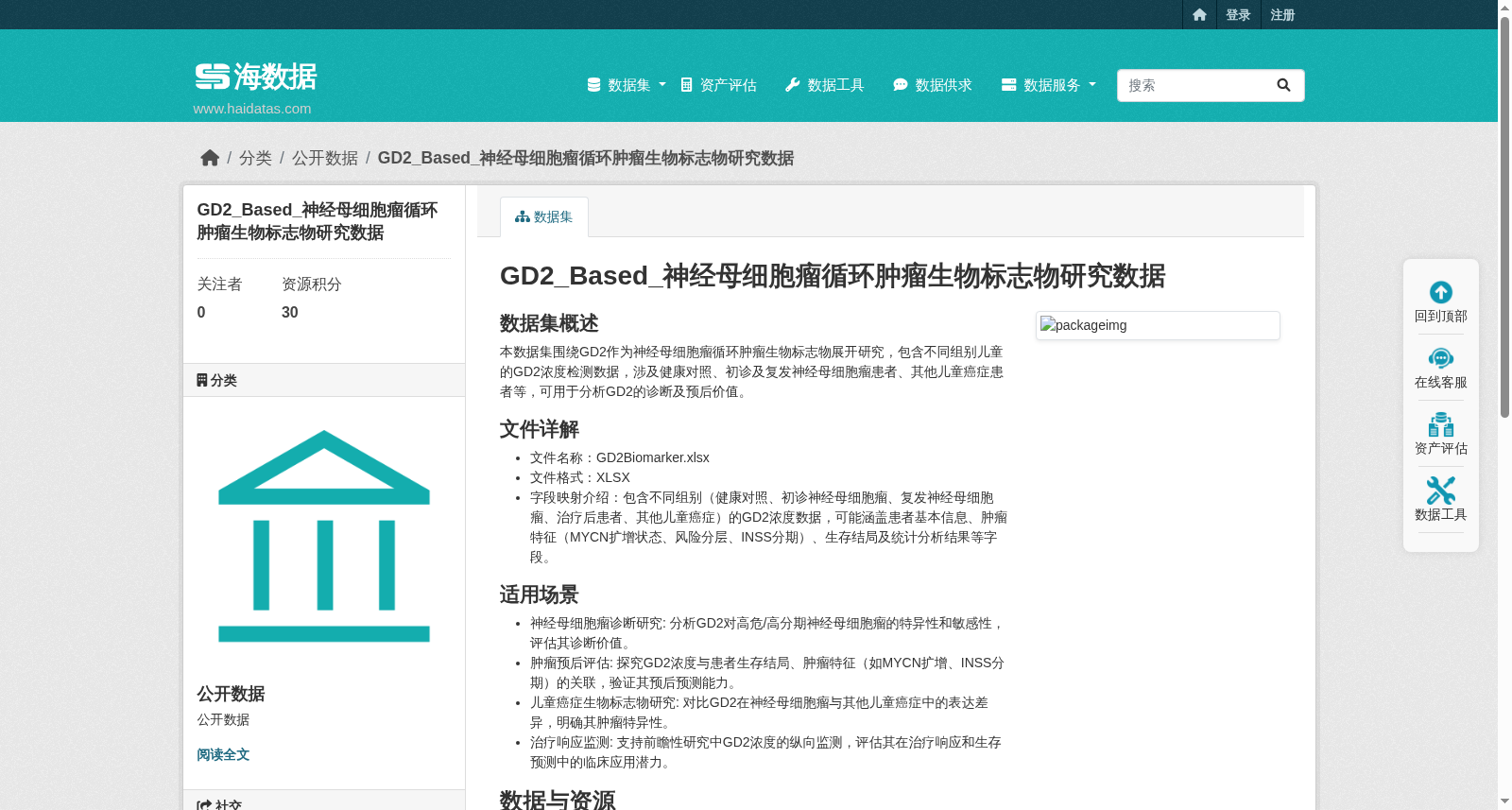
Task: Click the 文件详解 heading
Action: coord(540,429)
